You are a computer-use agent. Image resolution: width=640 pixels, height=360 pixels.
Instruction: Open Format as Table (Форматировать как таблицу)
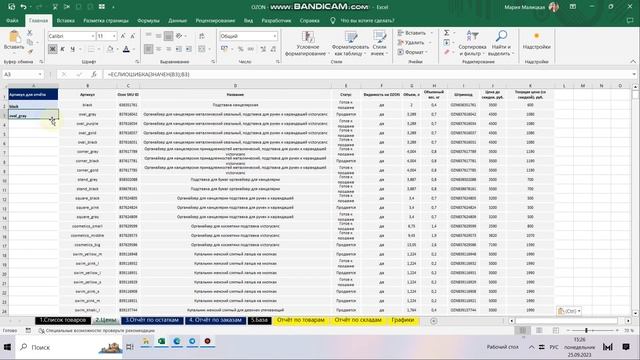[350, 43]
